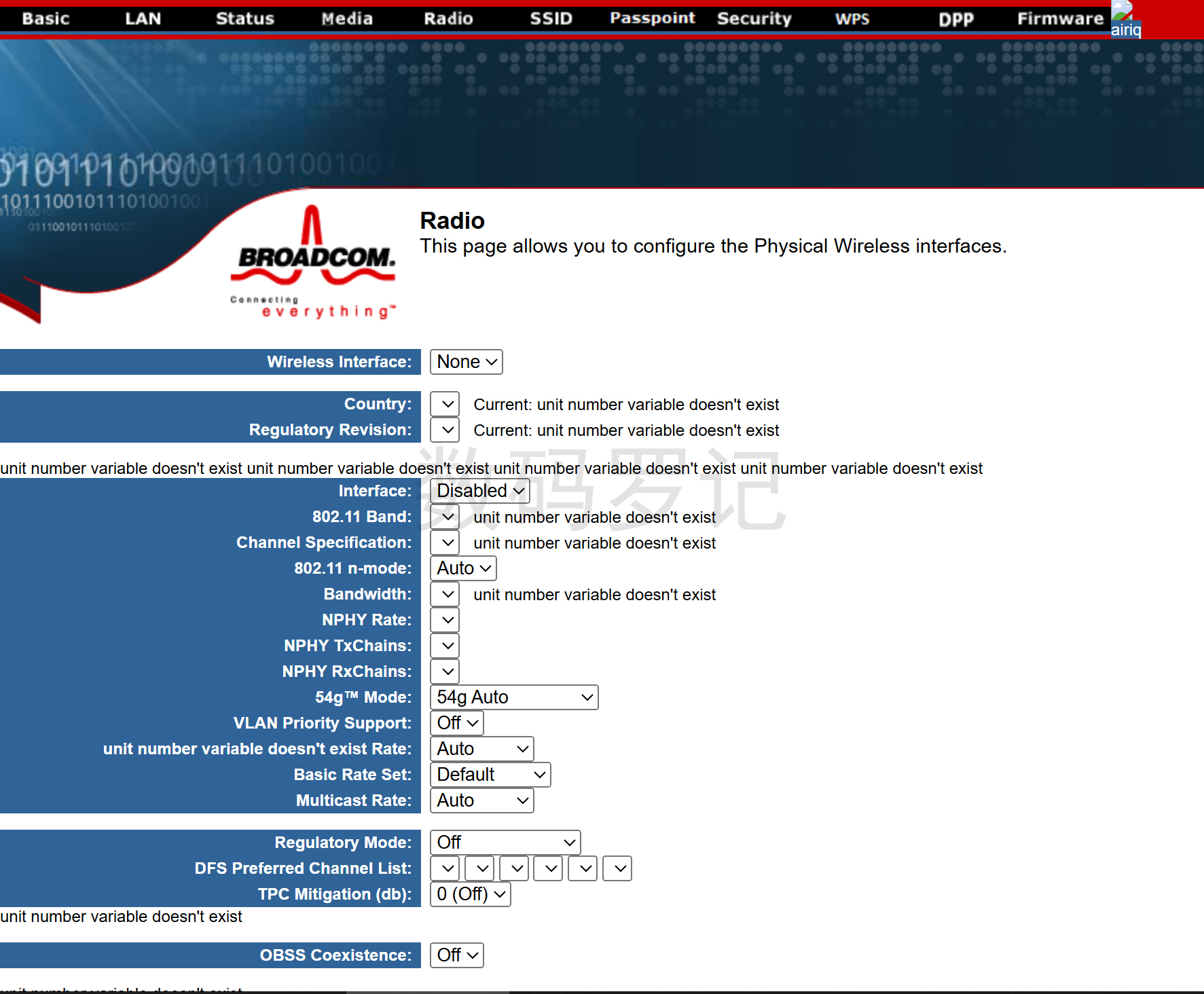Toggle the OBSS Coexistence dropdown
1204x994 pixels.
[x=456, y=955]
